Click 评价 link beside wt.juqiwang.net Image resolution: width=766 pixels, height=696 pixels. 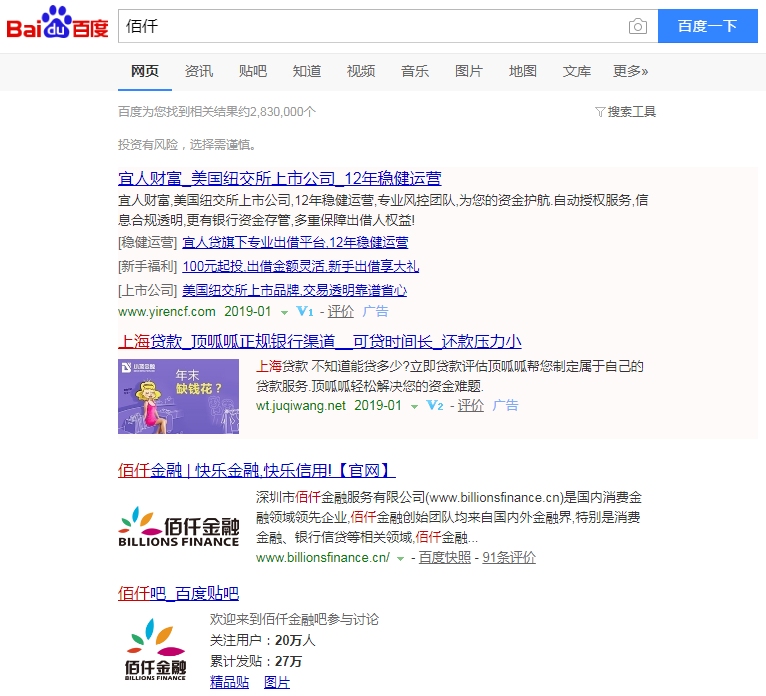(470, 405)
